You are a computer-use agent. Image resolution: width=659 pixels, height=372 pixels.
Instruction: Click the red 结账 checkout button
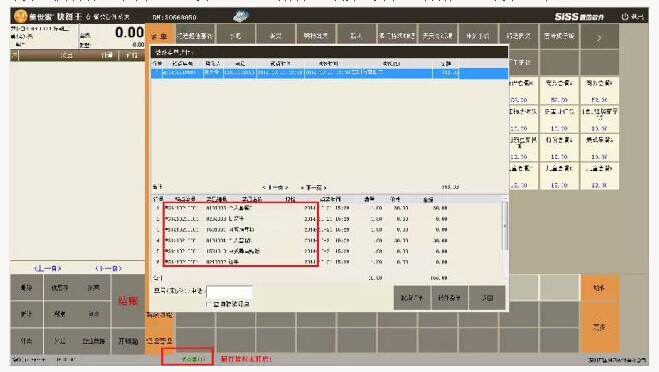coord(128,301)
